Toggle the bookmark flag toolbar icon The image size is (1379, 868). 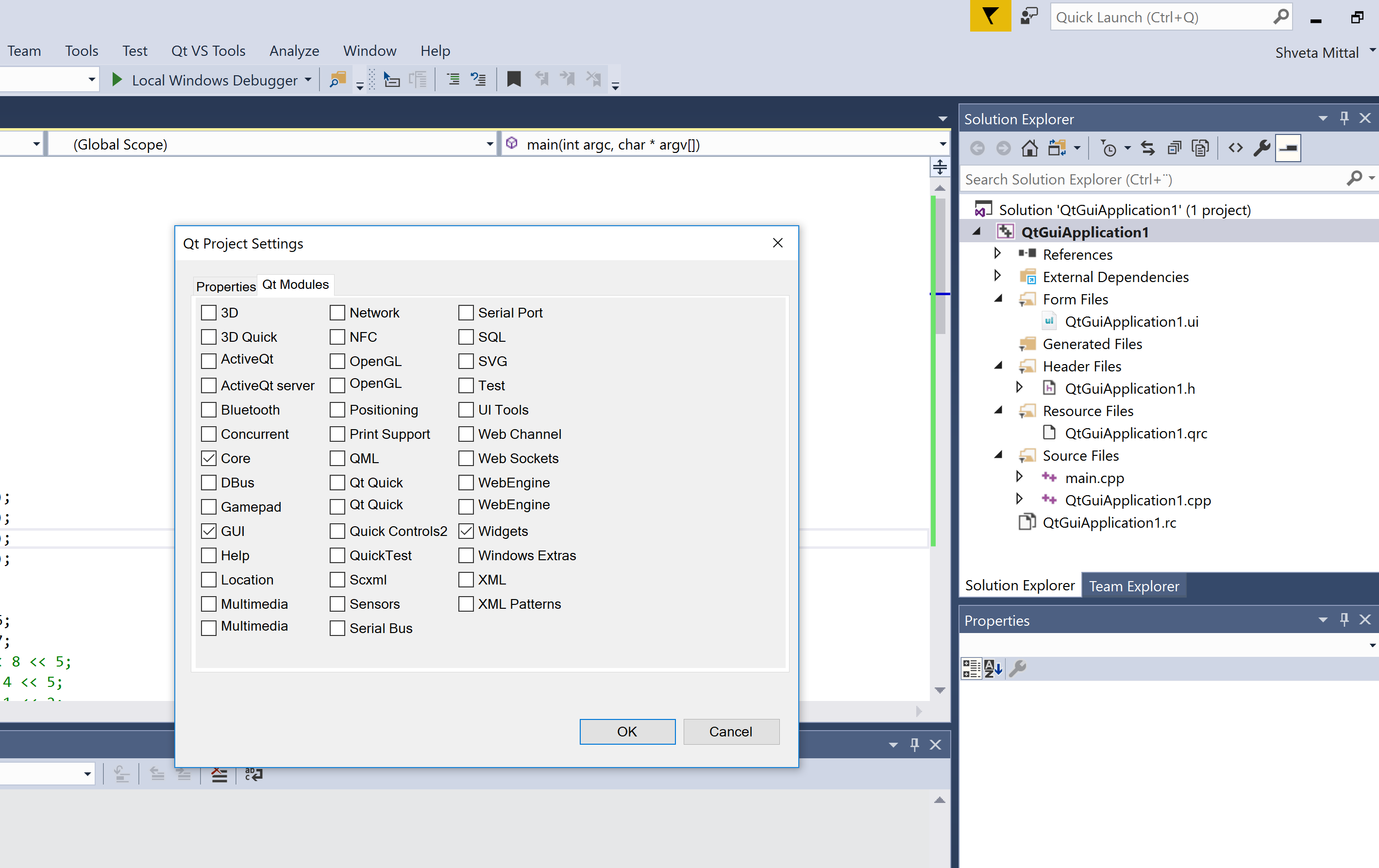514,80
